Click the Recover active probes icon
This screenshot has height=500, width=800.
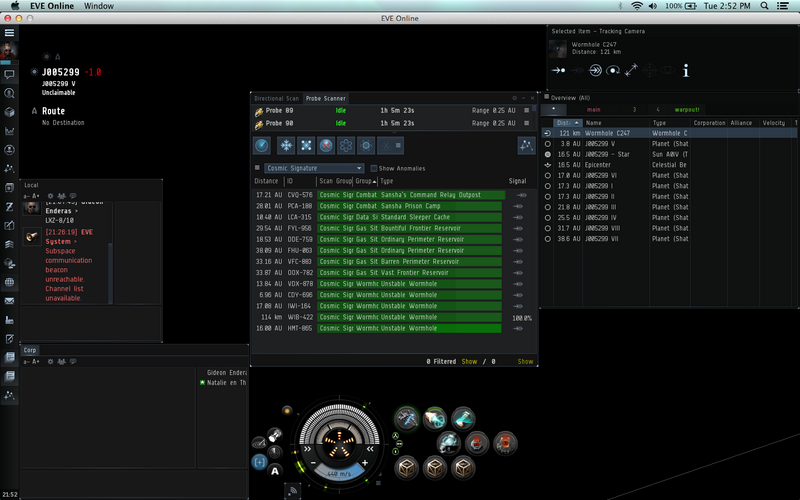[286, 145]
